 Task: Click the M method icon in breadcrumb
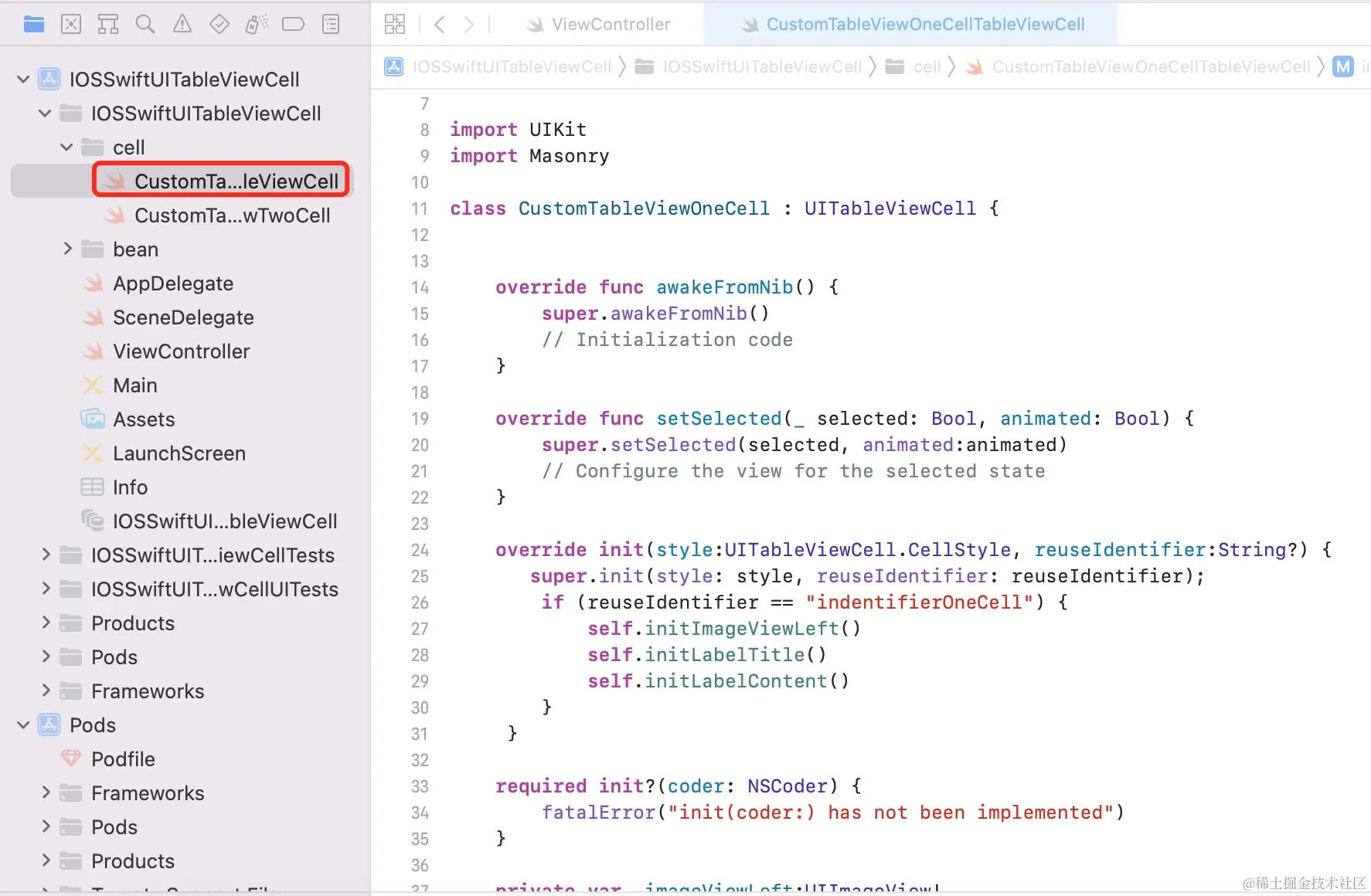coord(1344,67)
